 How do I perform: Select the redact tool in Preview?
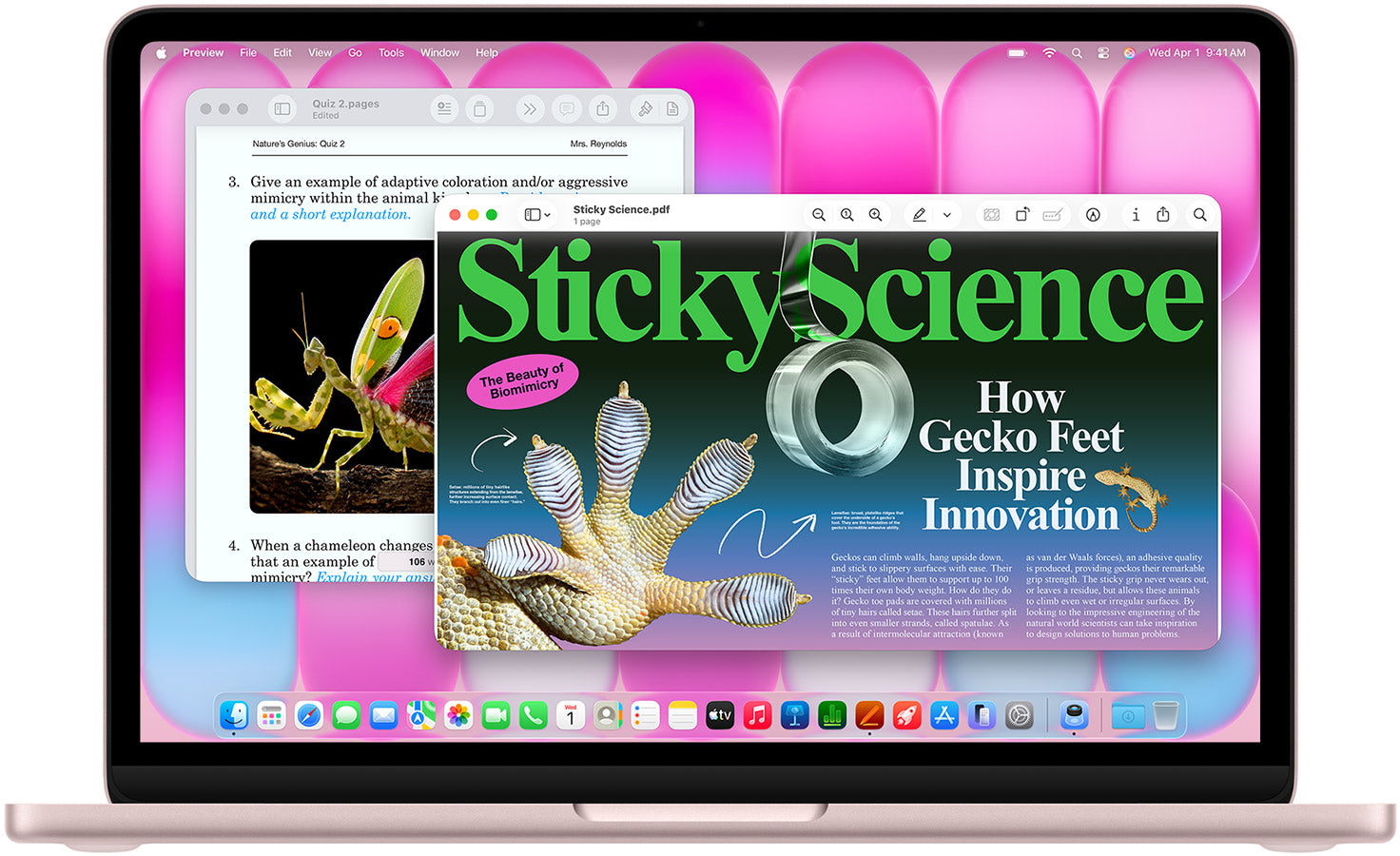[x=991, y=215]
